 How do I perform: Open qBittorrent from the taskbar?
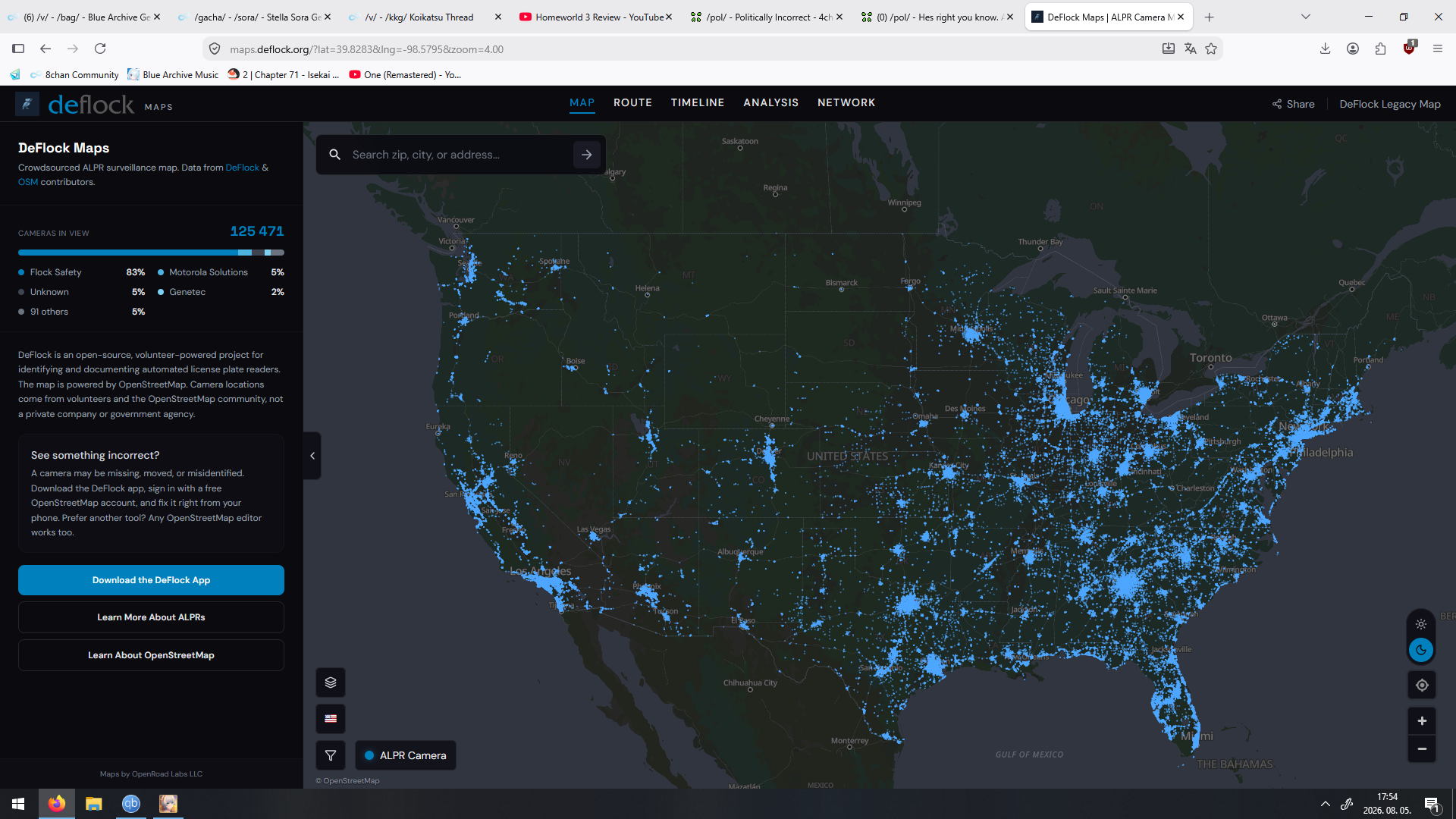pos(131,804)
